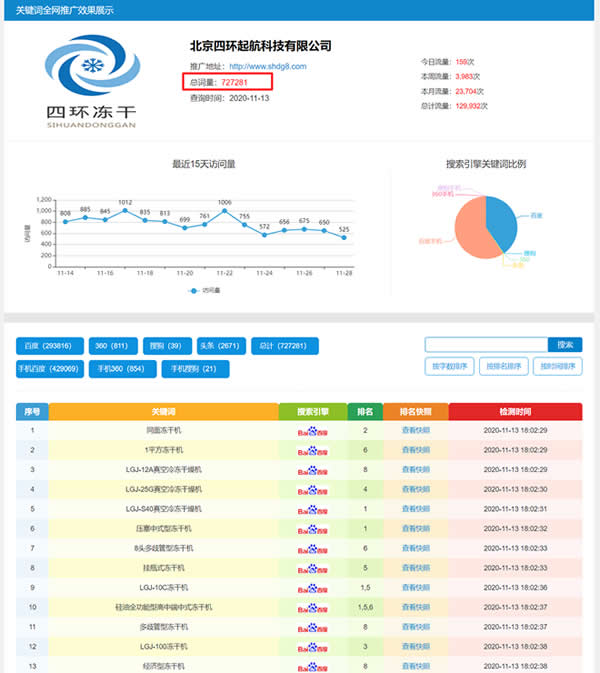This screenshot has height=673, width=600.
Task: Toggle the 访问量 legend marker below chart
Action: [194, 291]
